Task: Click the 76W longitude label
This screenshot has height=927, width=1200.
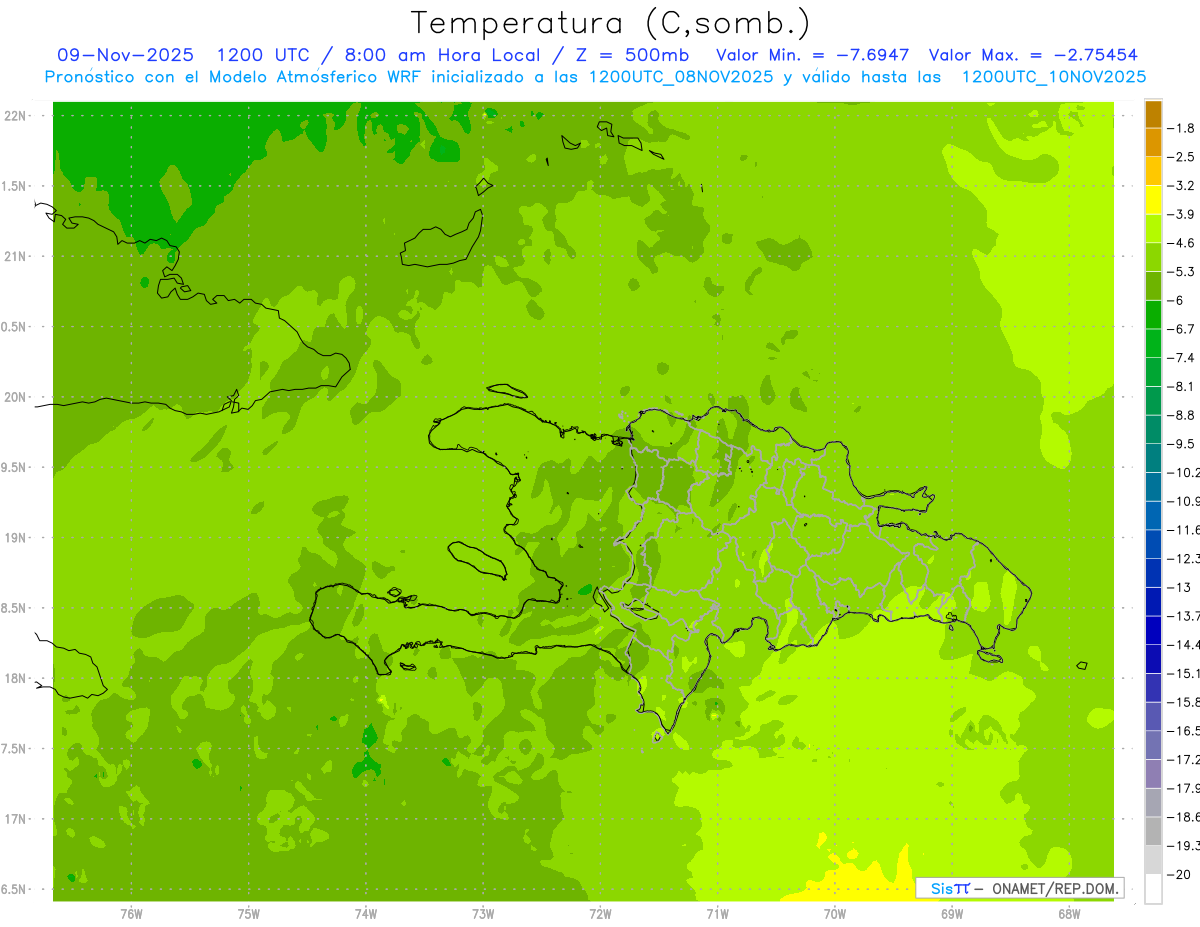Action: click(131, 914)
